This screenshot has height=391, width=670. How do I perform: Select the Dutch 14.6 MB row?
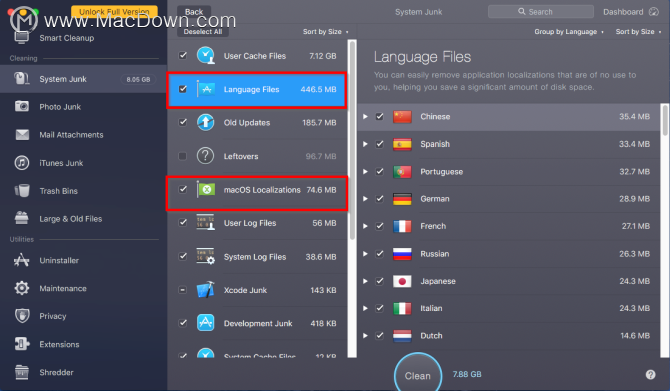[x=509, y=335]
